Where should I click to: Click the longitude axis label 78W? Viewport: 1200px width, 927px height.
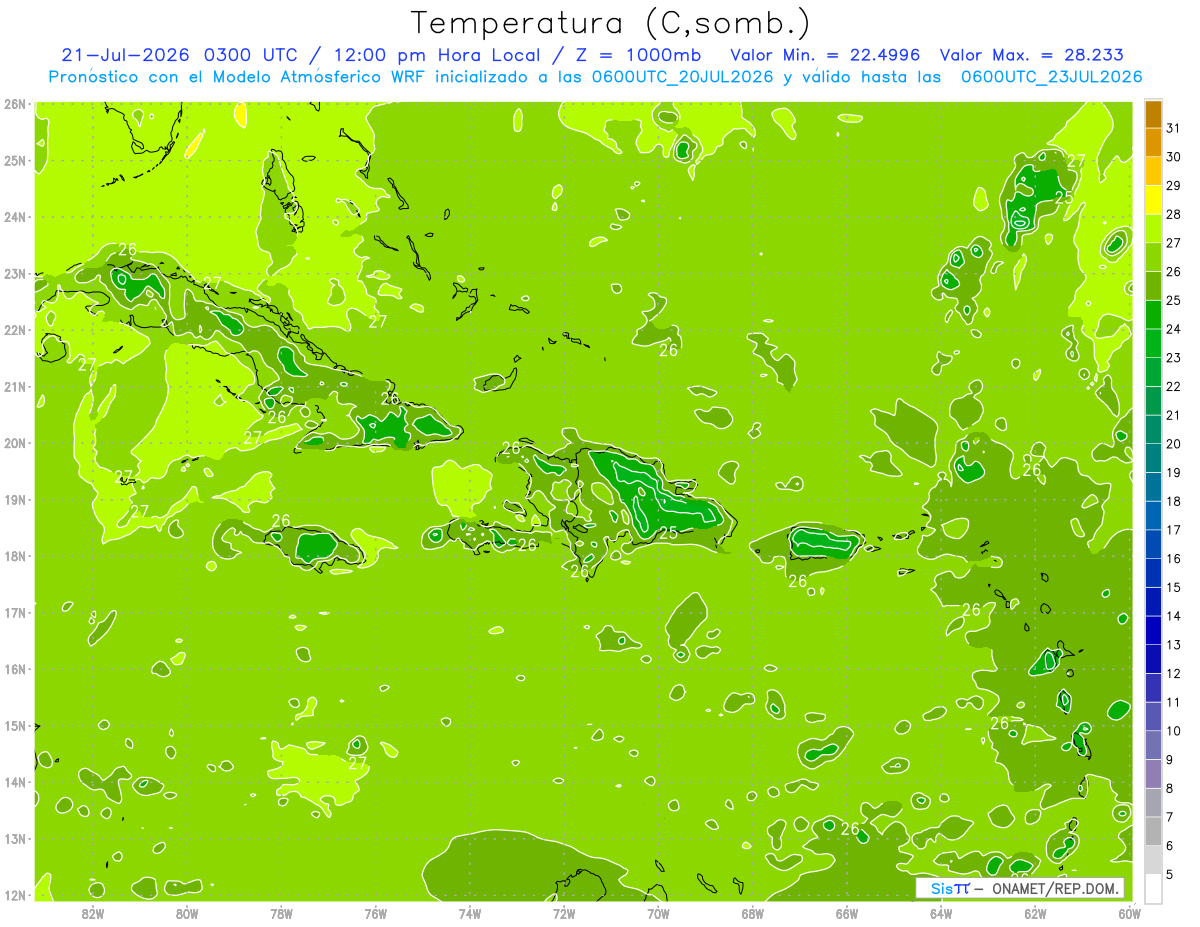[x=281, y=913]
